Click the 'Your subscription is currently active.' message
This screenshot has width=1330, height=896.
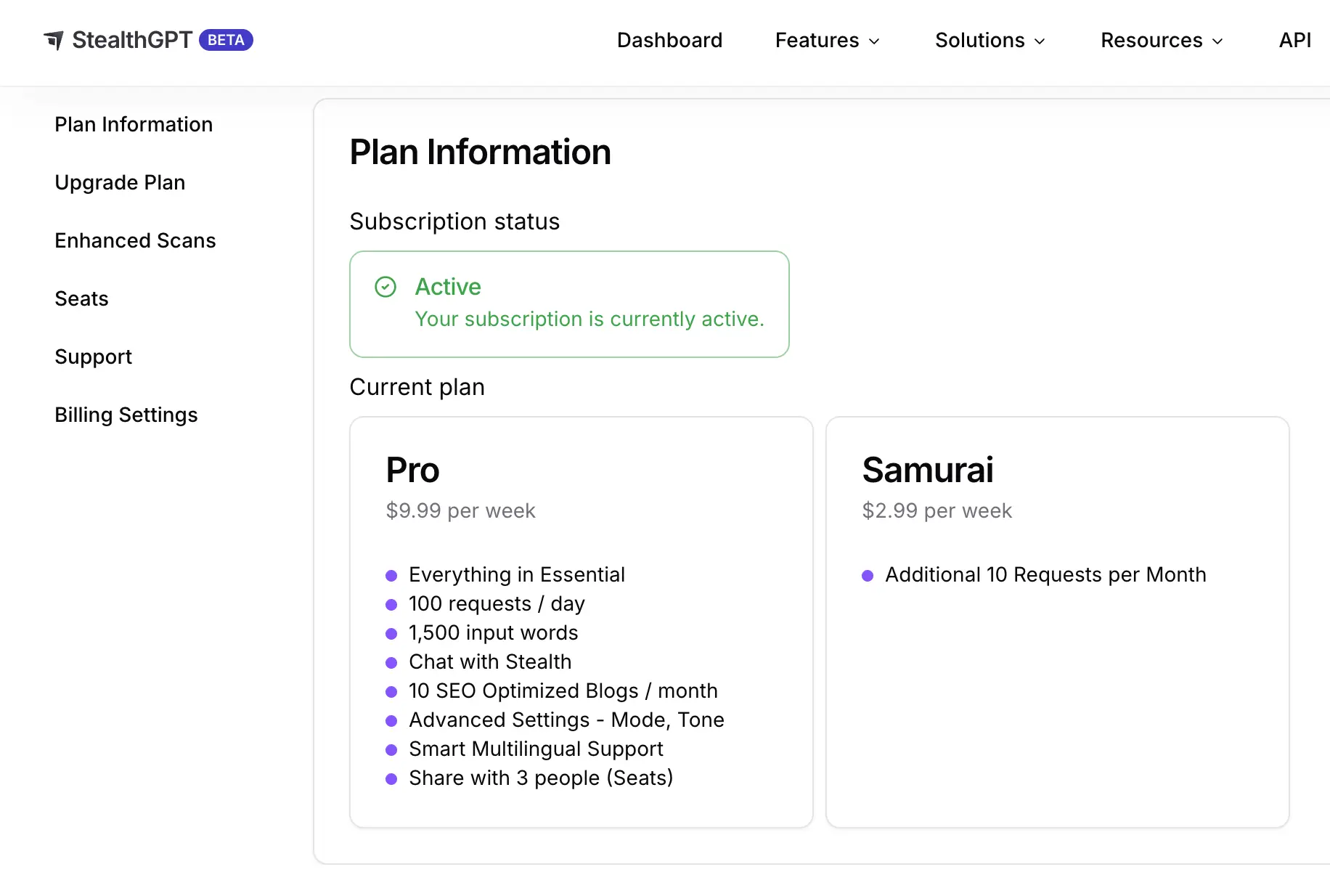tap(589, 319)
